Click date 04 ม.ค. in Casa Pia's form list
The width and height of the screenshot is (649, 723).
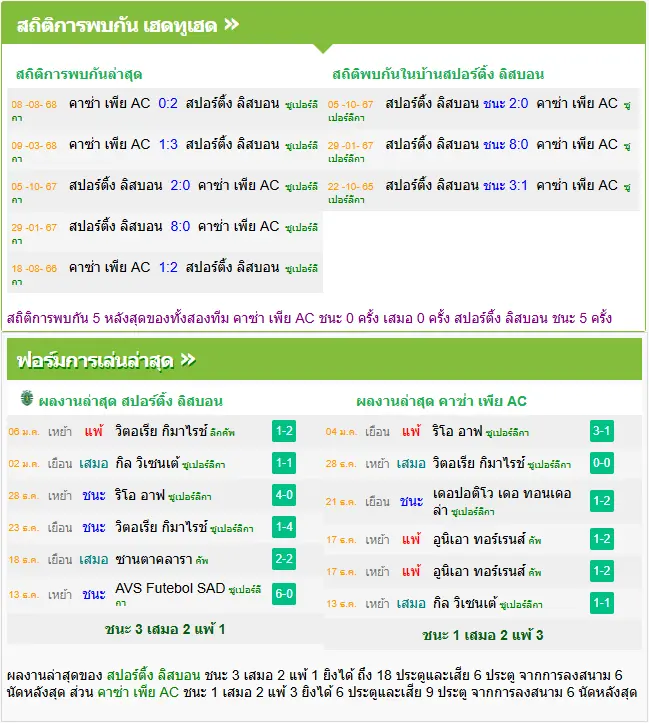341,432
